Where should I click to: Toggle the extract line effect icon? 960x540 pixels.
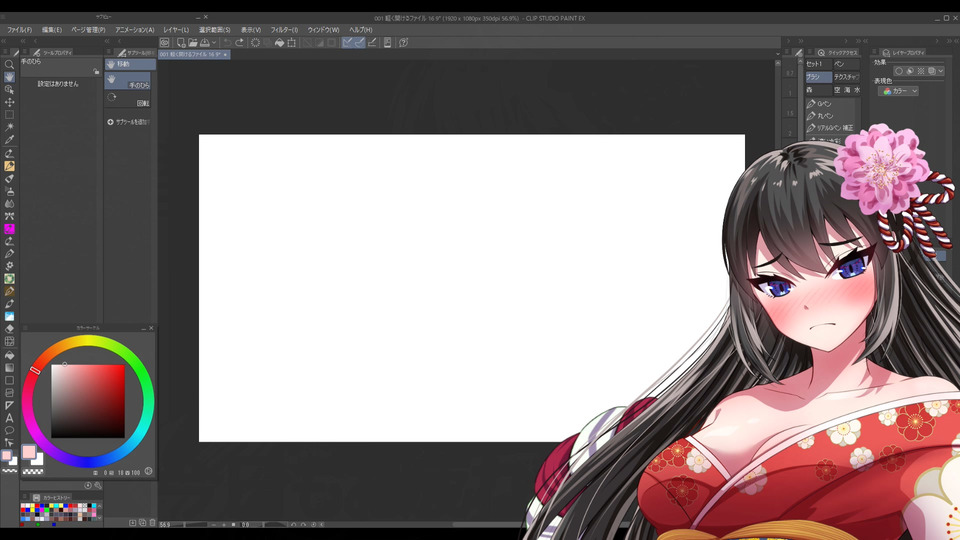910,71
